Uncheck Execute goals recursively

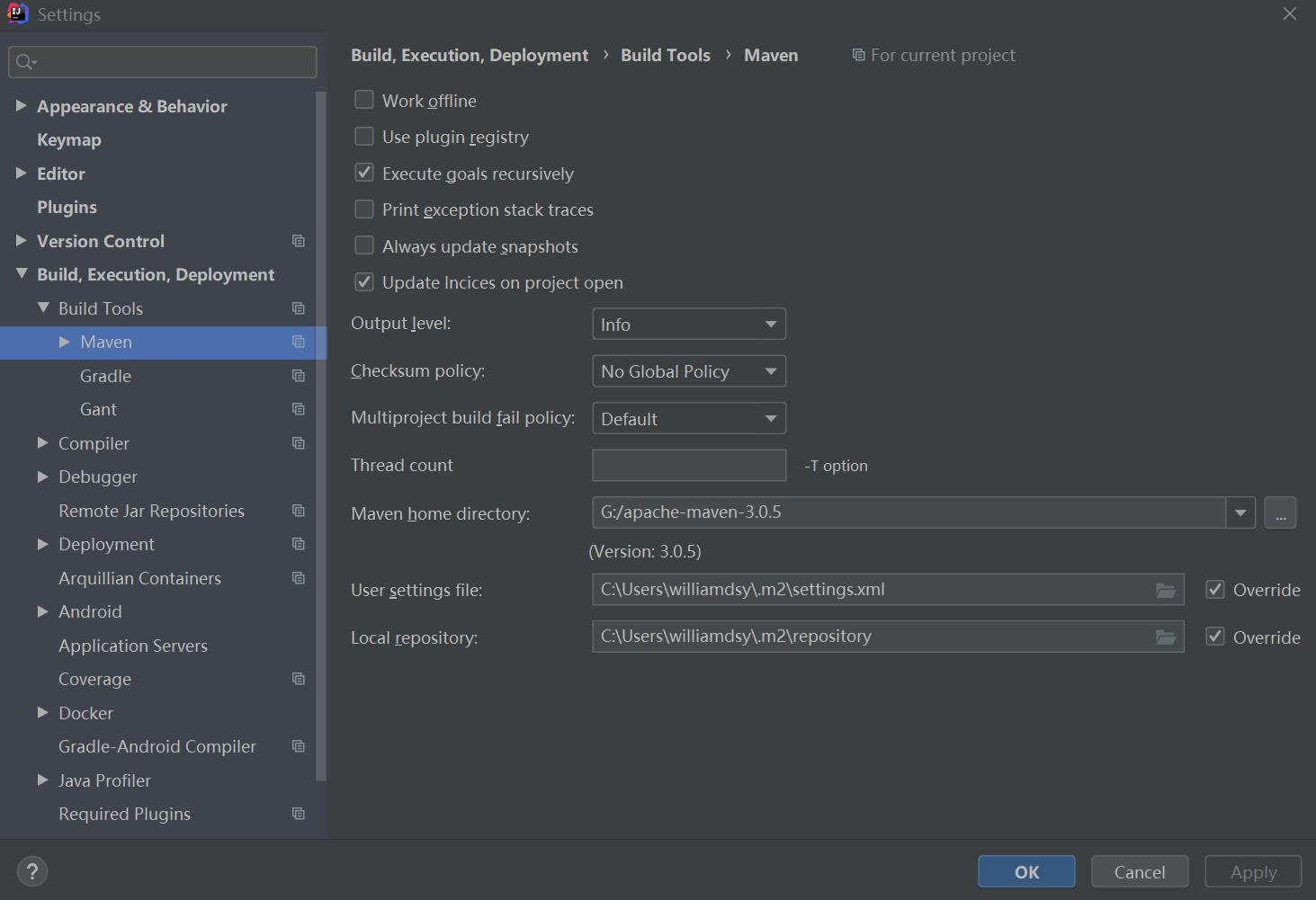(364, 173)
